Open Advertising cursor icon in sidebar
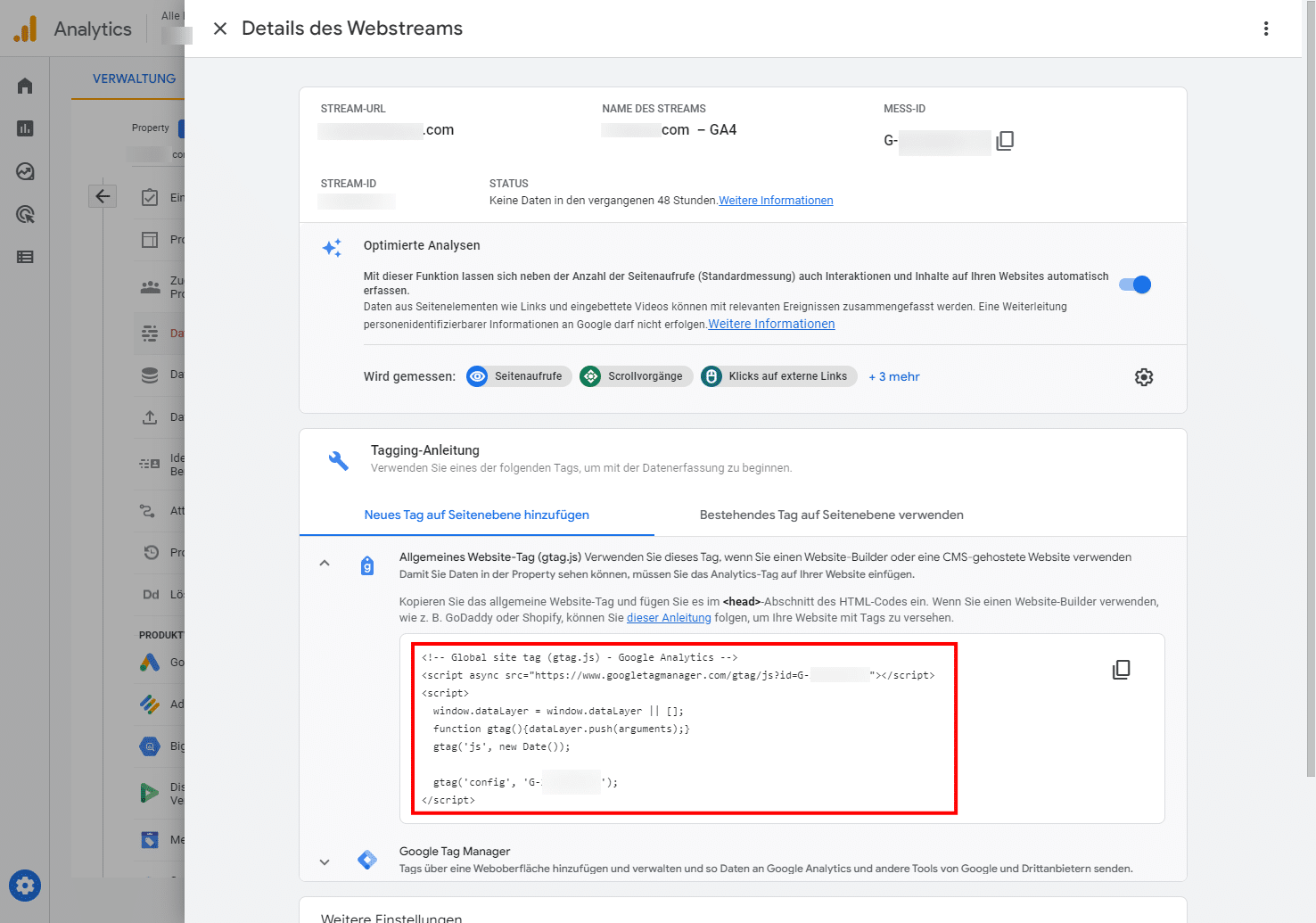Screen dimensions: 1316x923 25,214
